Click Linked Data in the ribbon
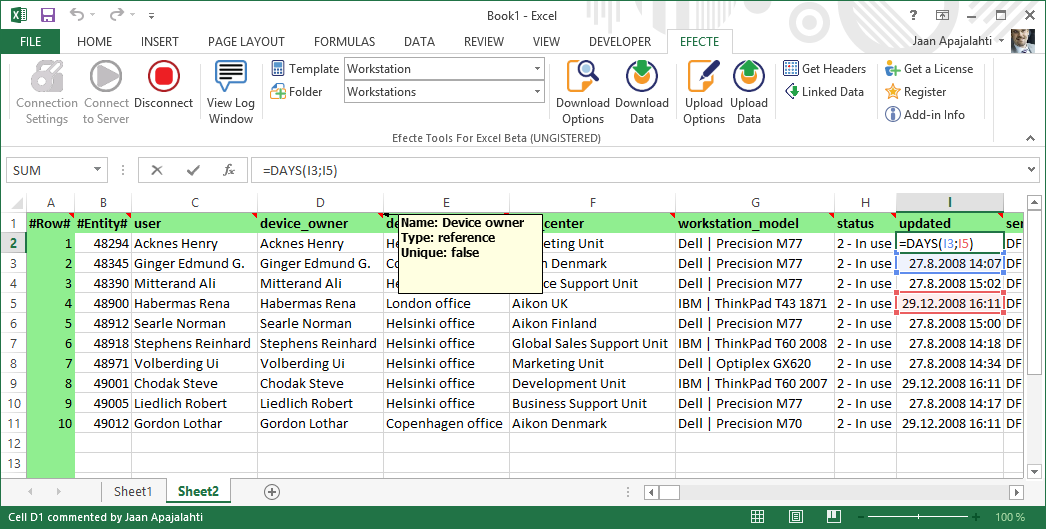Screen dimensions: 1046x529 point(824,92)
